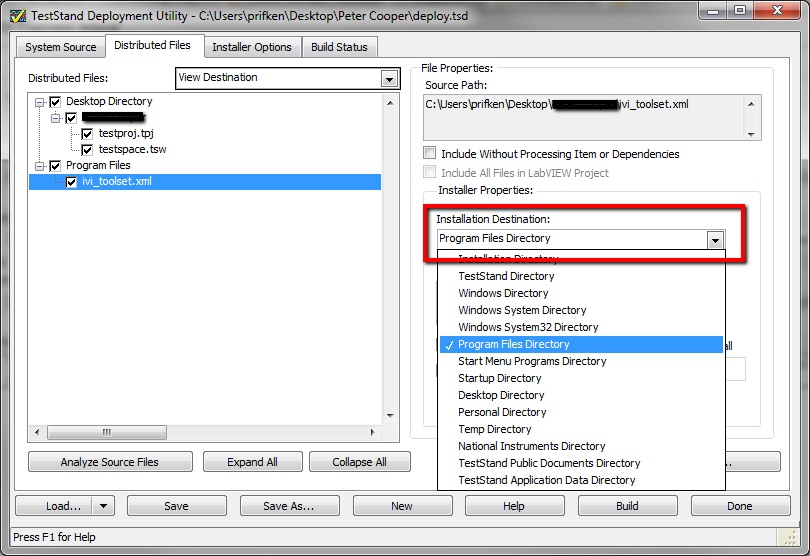The image size is (810, 556).
Task: Click the Load... button
Action: click(x=54, y=506)
